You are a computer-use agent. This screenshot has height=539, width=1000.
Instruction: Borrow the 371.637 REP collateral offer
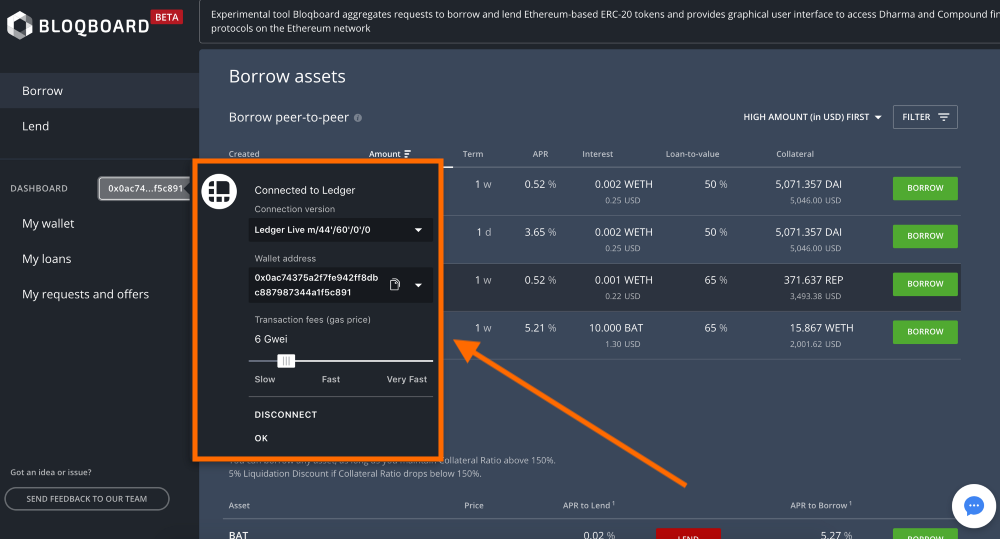click(925, 284)
